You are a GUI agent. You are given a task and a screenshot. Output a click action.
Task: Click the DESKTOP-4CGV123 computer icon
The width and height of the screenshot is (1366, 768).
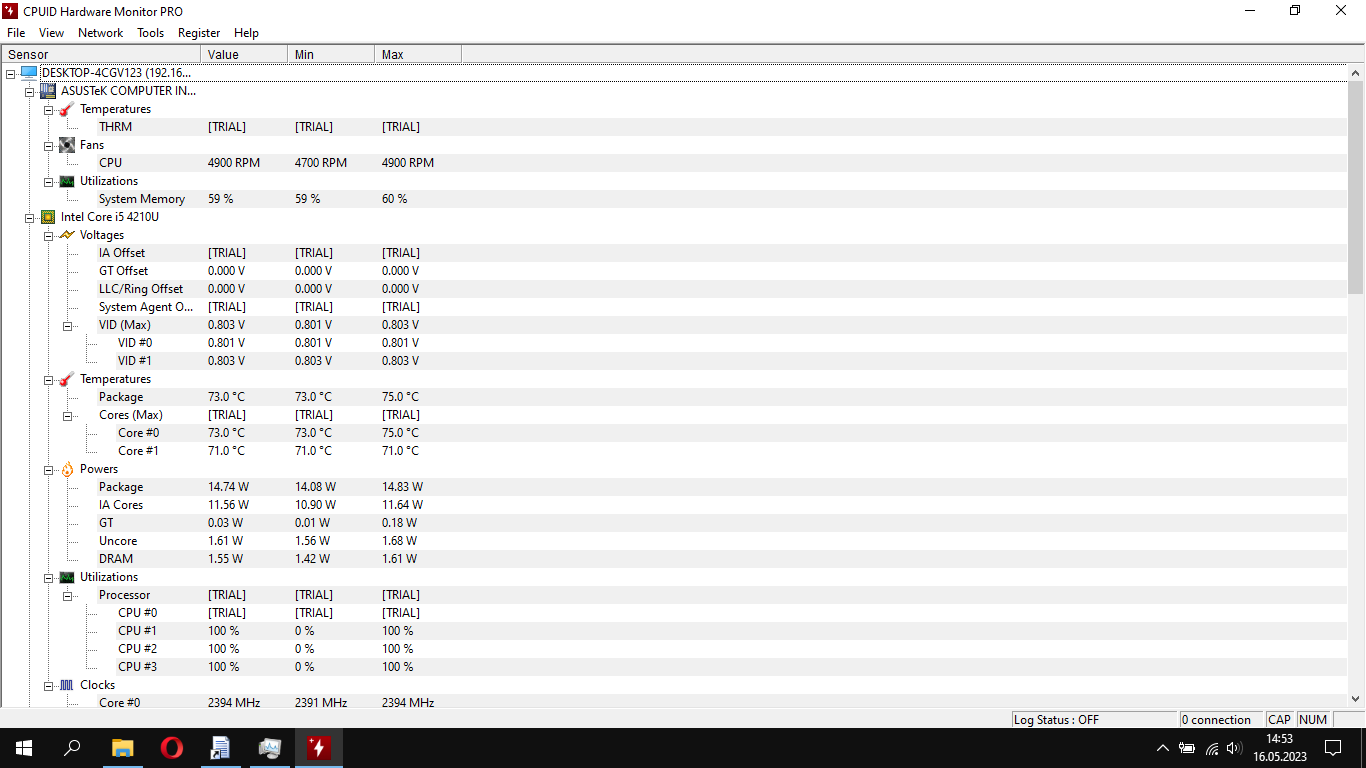coord(29,73)
